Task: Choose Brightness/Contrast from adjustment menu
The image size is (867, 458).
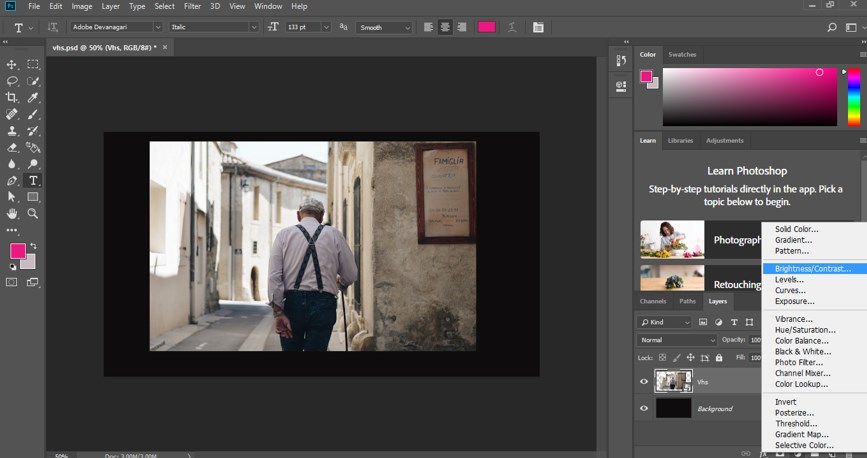Action: [x=812, y=268]
